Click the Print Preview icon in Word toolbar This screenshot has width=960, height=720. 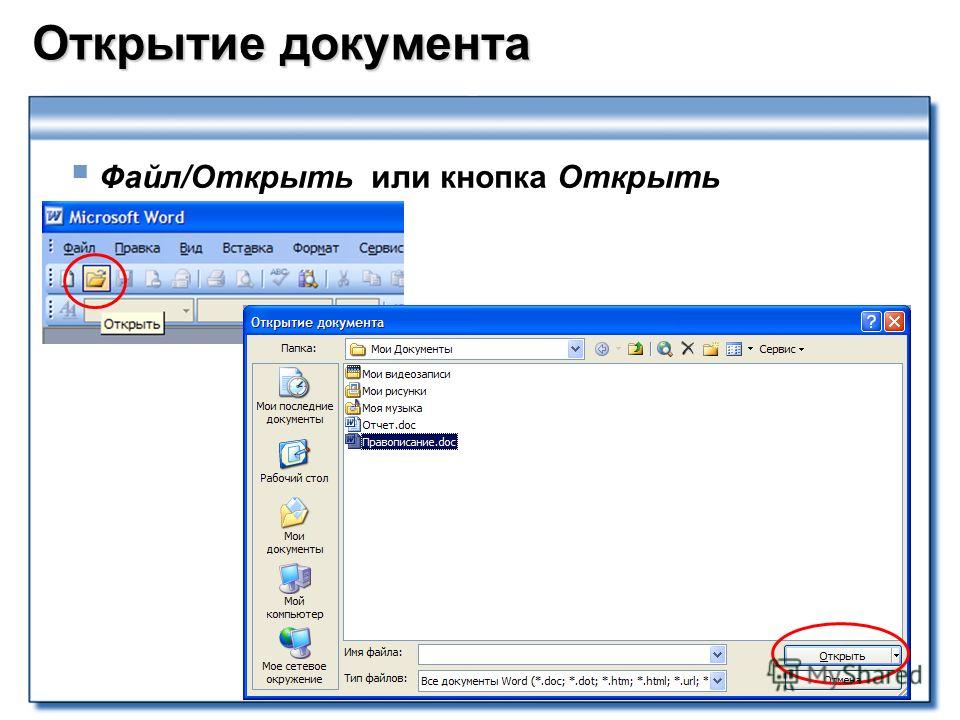point(244,279)
